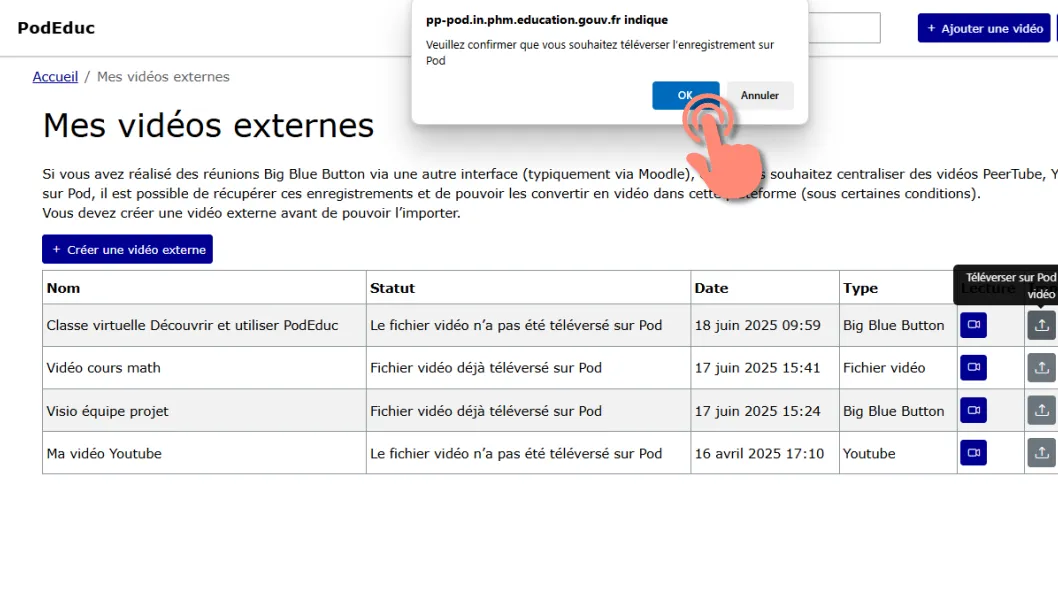Click status cell of Ma vidéo Youtube
Image resolution: width=1058 pixels, height=595 pixels.
528,453
